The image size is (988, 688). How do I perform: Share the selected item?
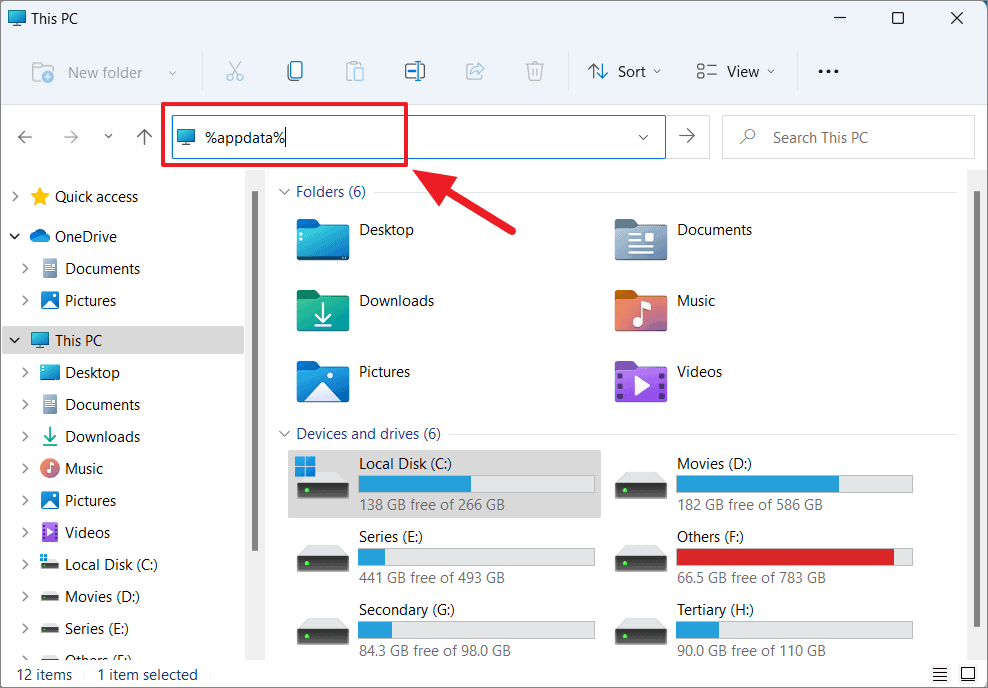tap(475, 71)
